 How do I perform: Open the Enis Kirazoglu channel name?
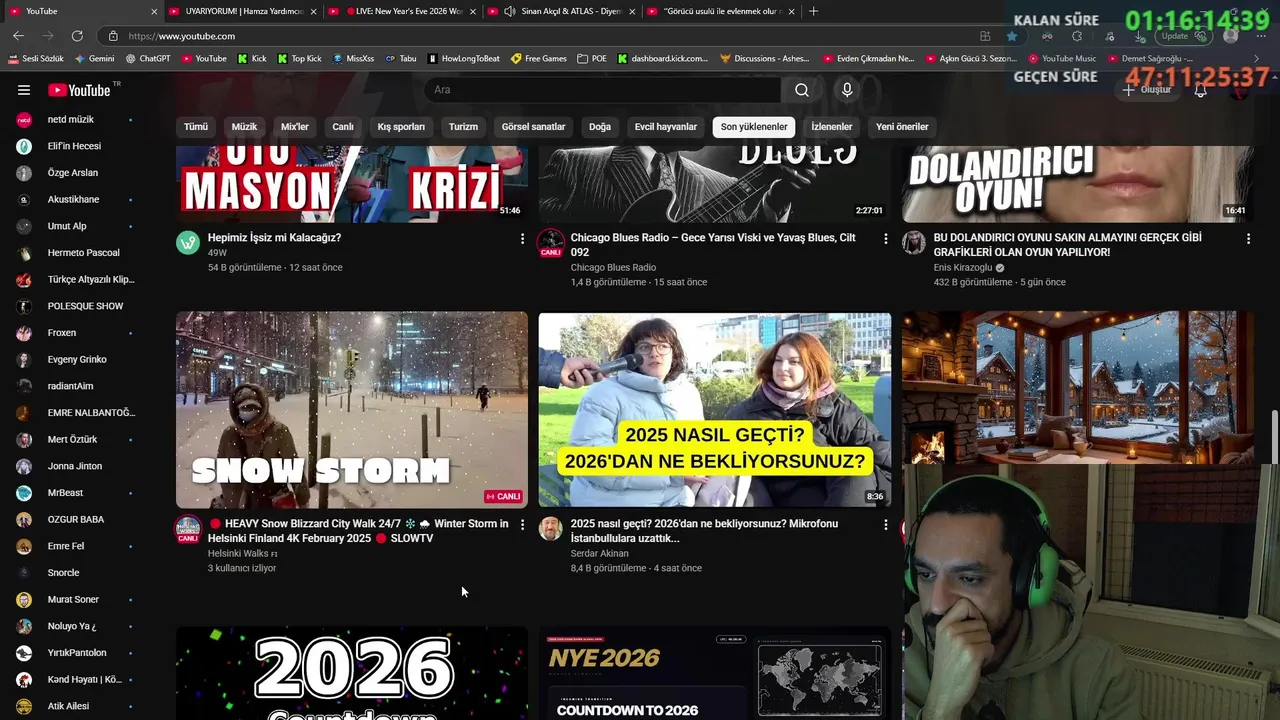963,268
